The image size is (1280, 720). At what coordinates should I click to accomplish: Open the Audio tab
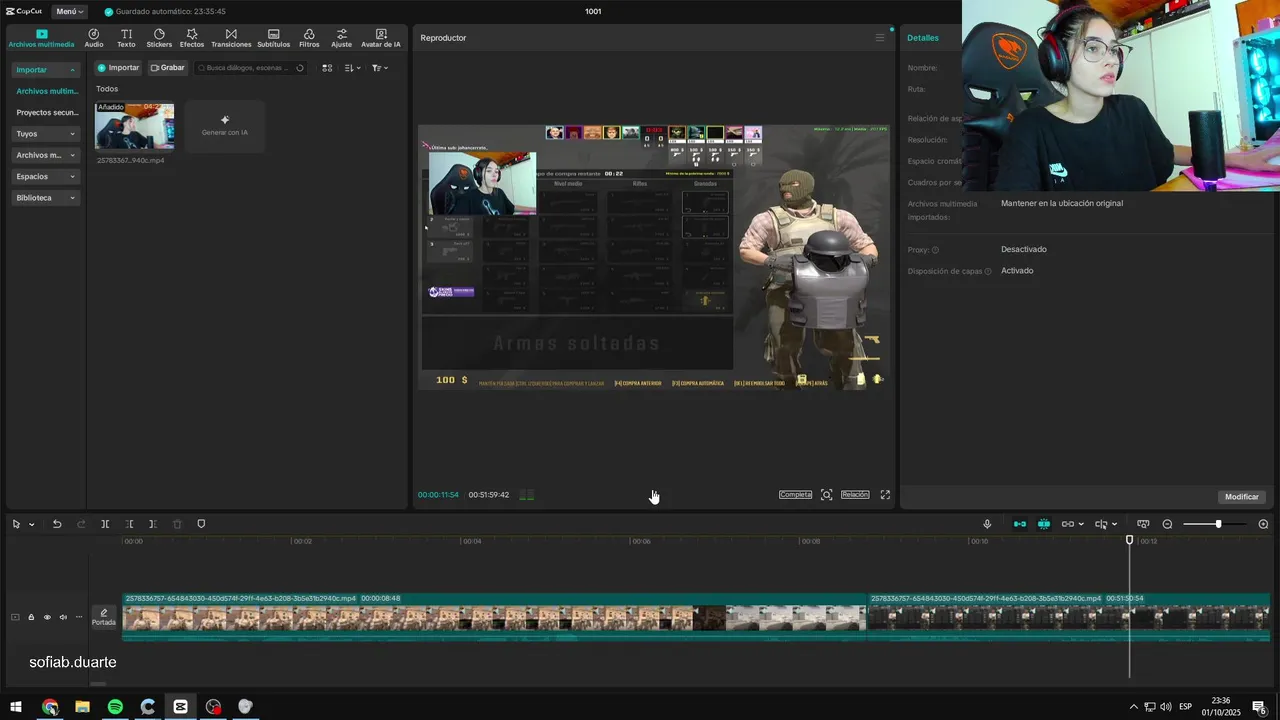click(94, 38)
